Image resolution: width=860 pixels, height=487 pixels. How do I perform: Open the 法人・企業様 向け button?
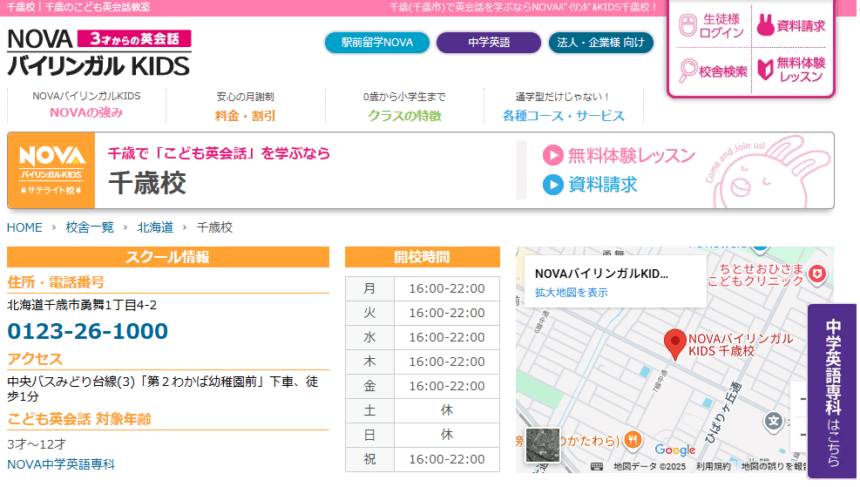(x=601, y=42)
